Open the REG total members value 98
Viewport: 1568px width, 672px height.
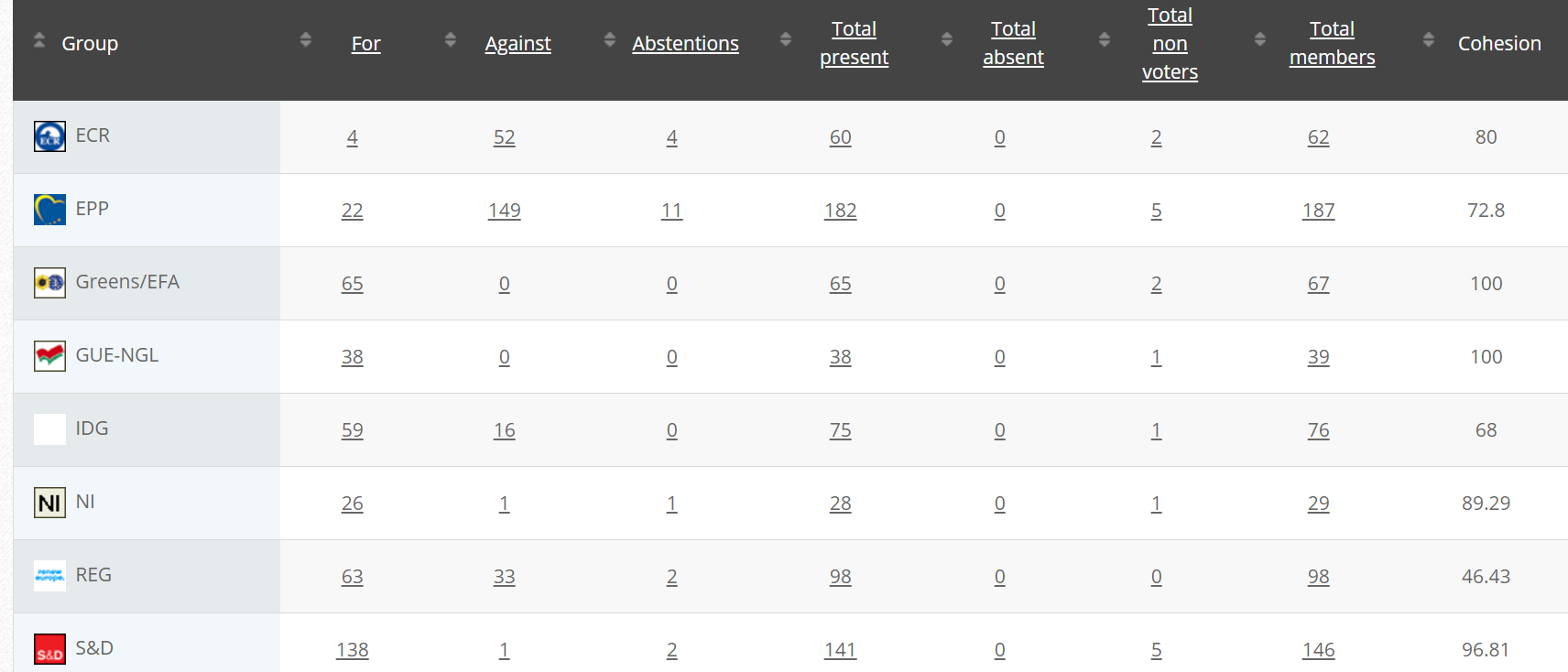1319,577
